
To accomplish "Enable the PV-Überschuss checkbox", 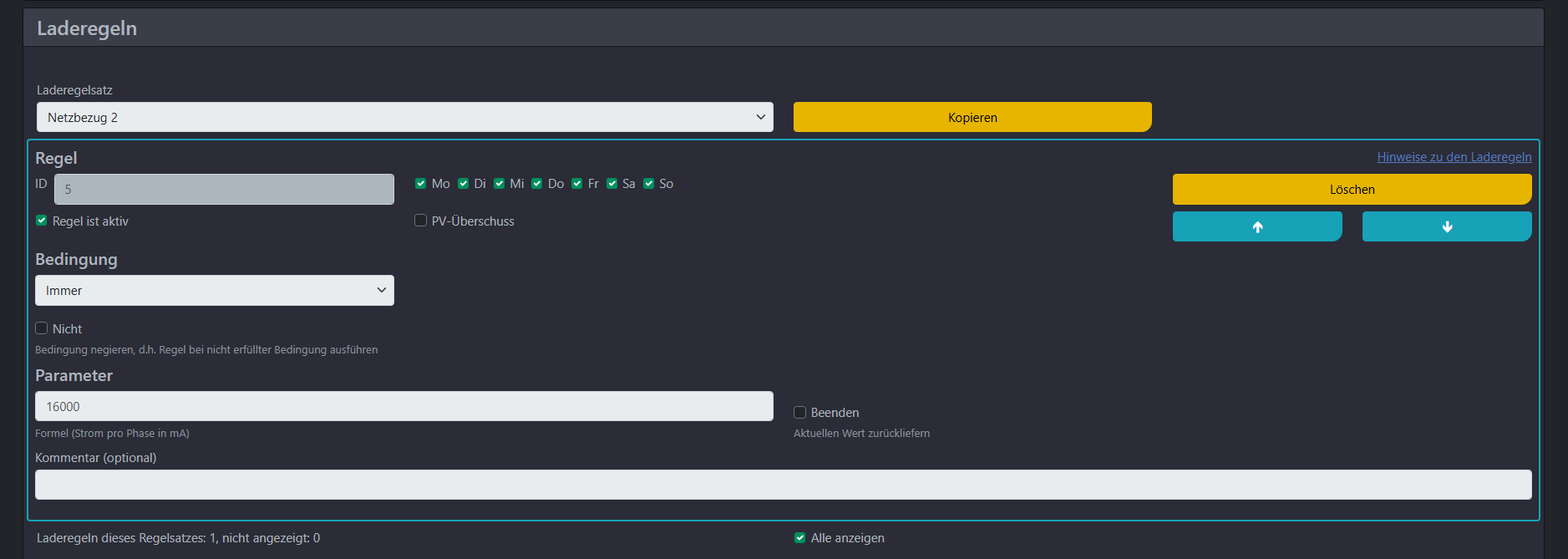I will (421, 221).
